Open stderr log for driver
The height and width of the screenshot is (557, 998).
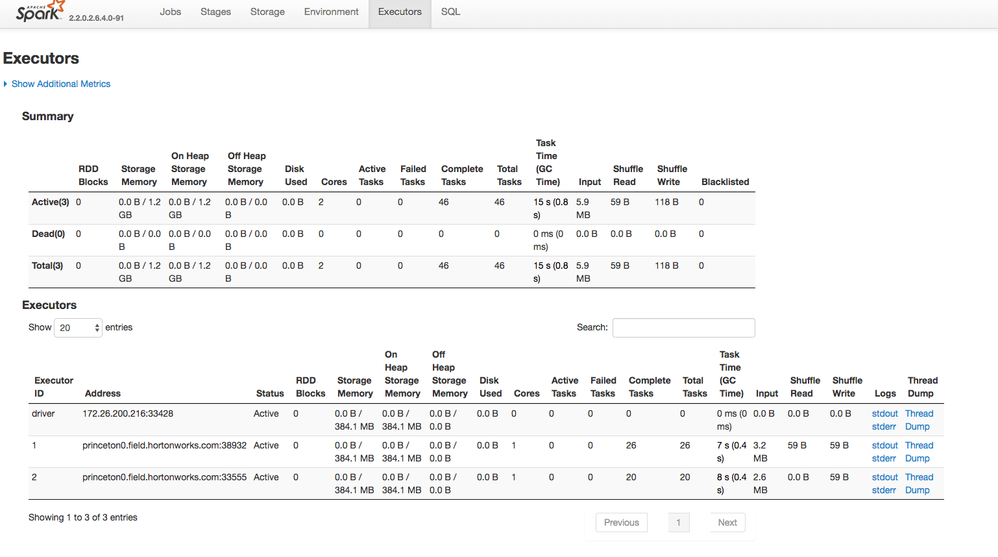click(x=884, y=426)
